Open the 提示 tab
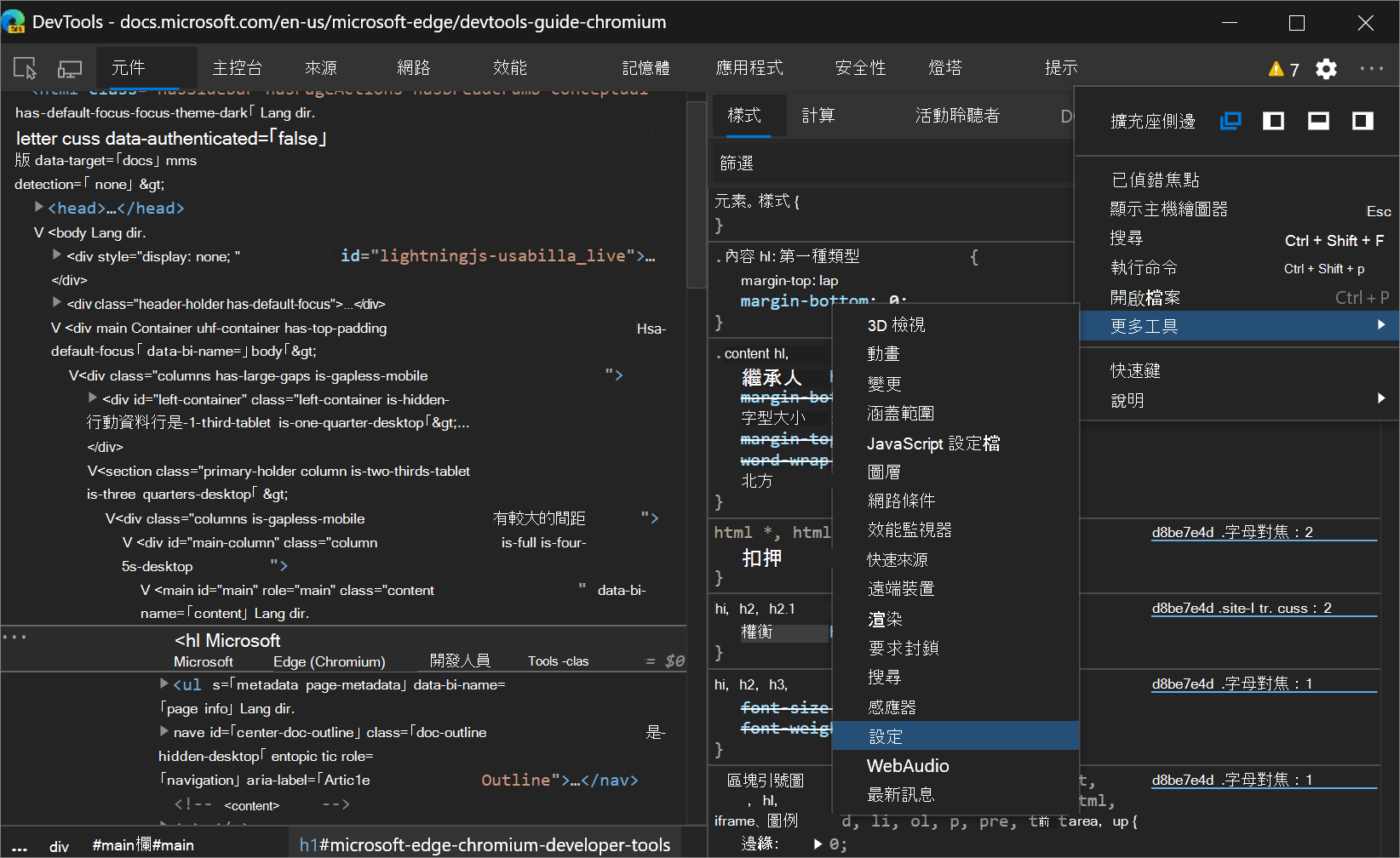 click(x=1061, y=68)
